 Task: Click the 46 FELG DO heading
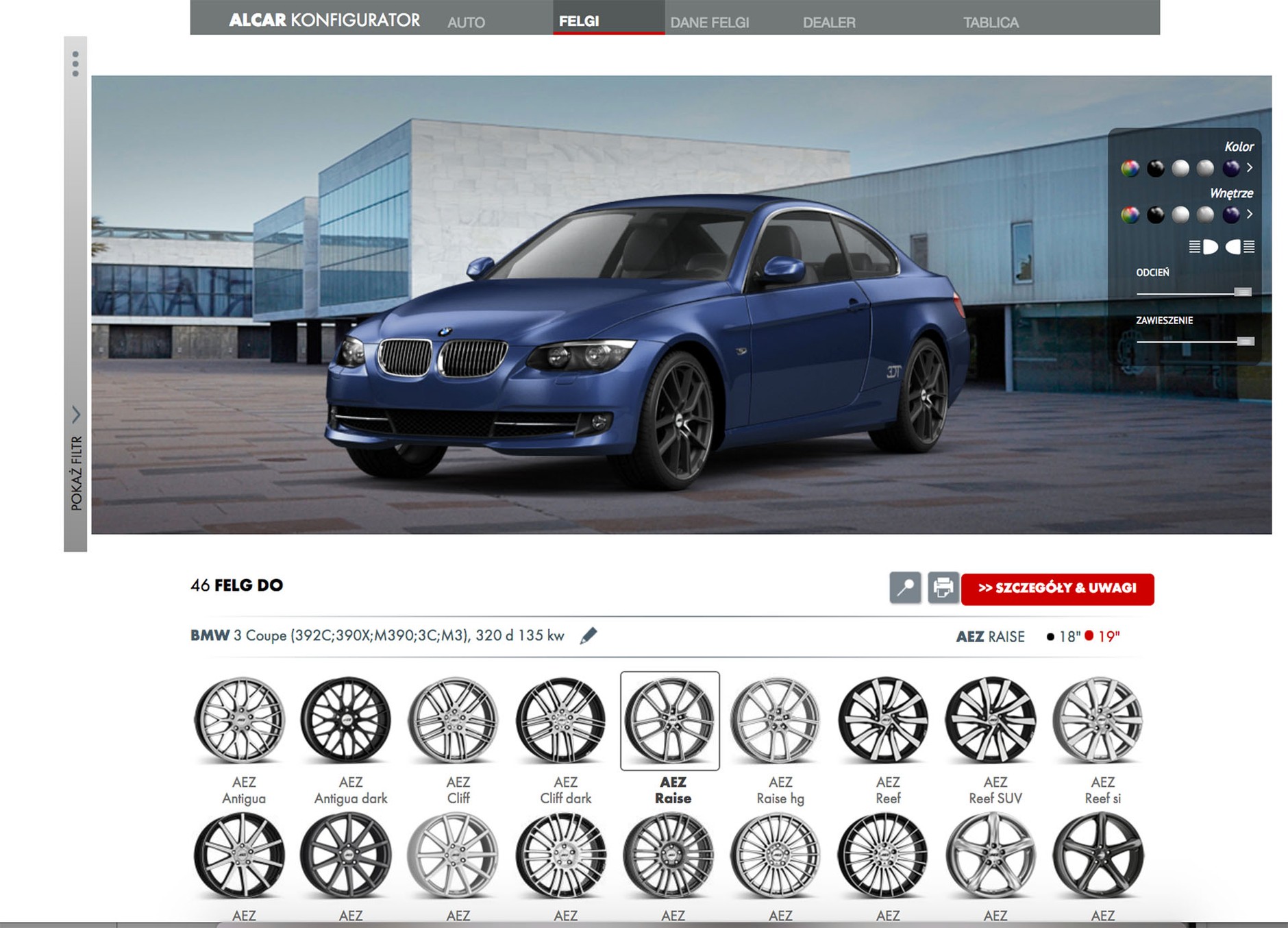237,585
